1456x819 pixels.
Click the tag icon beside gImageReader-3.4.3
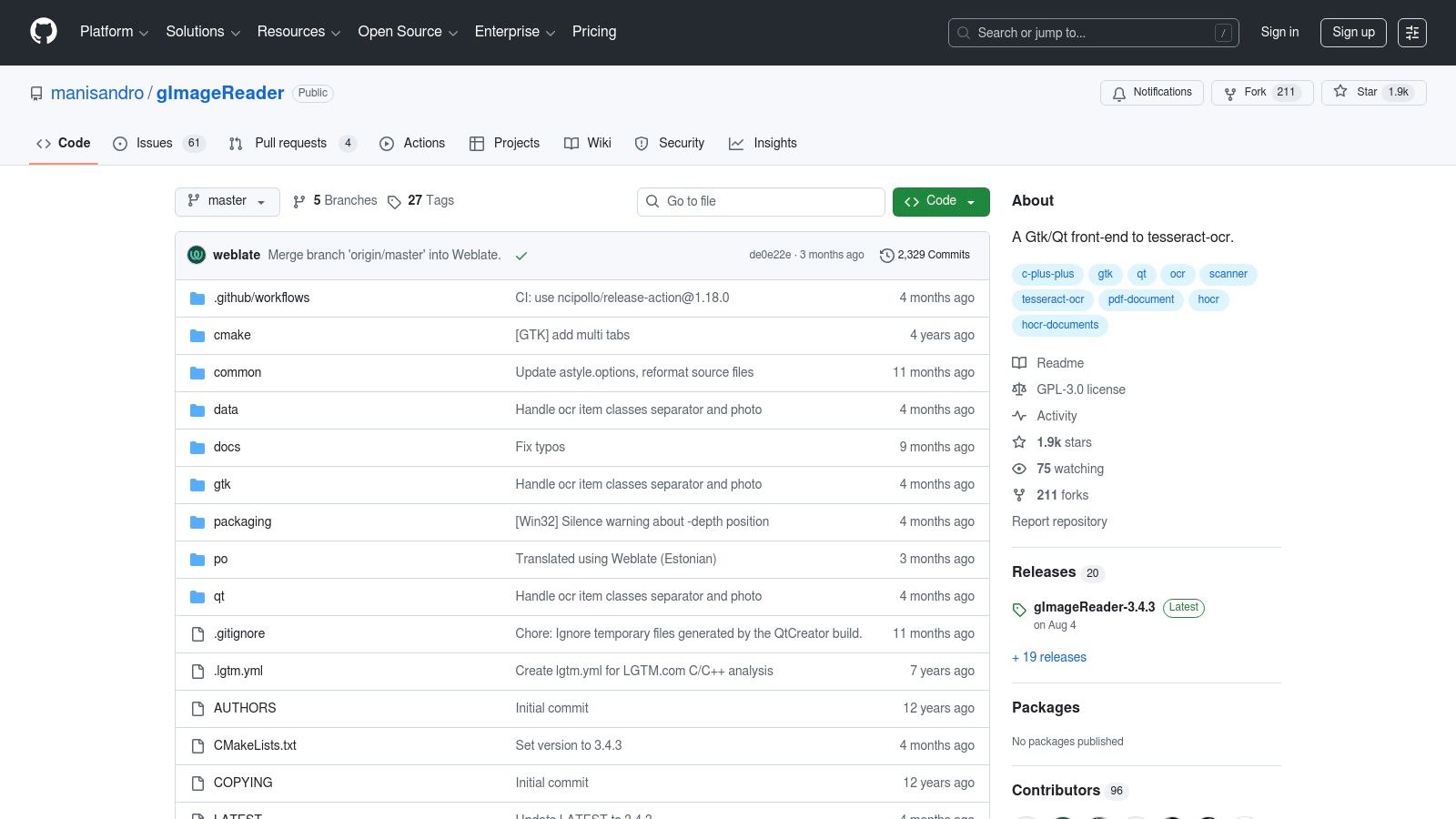[1019, 610]
